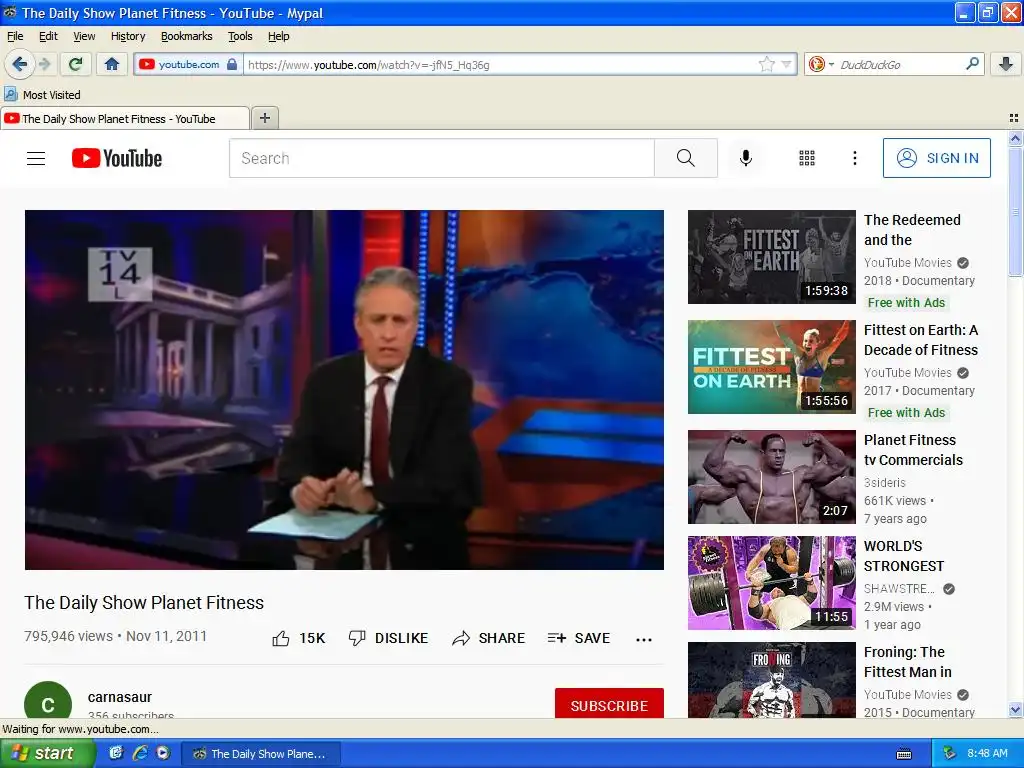The height and width of the screenshot is (768, 1024).
Task: Open the Edit menu
Action: click(48, 36)
